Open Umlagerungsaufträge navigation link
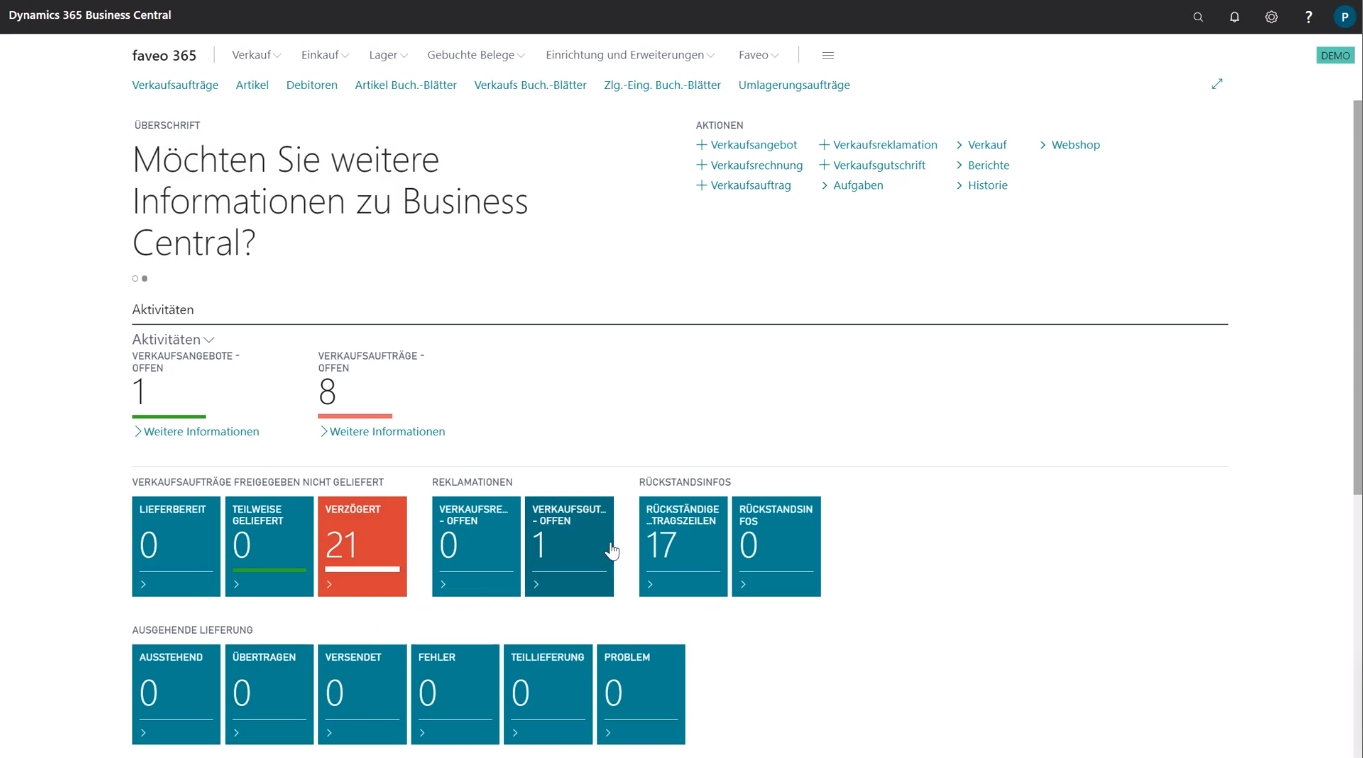This screenshot has height=758, width=1363. coord(794,85)
